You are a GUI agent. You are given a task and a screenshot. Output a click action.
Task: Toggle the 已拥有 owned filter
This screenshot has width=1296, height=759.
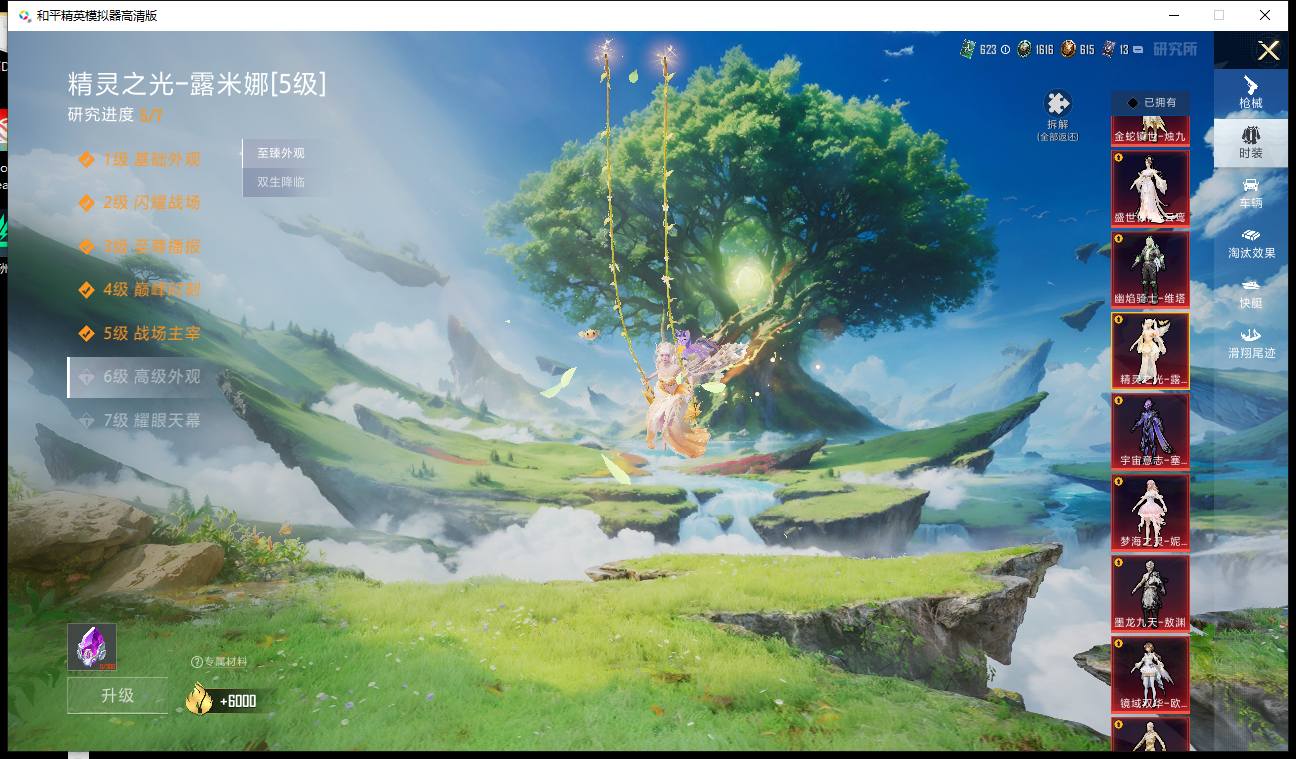tap(1150, 102)
